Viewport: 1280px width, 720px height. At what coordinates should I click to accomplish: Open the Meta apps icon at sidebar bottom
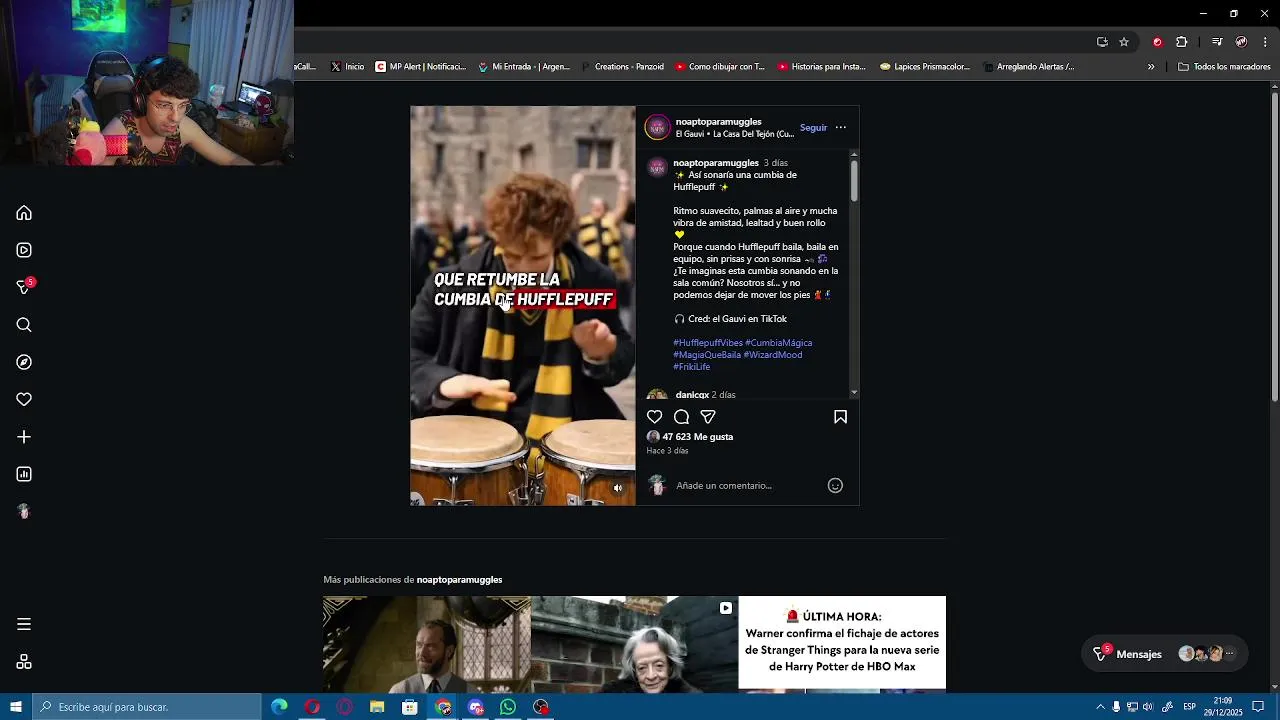tap(24, 662)
